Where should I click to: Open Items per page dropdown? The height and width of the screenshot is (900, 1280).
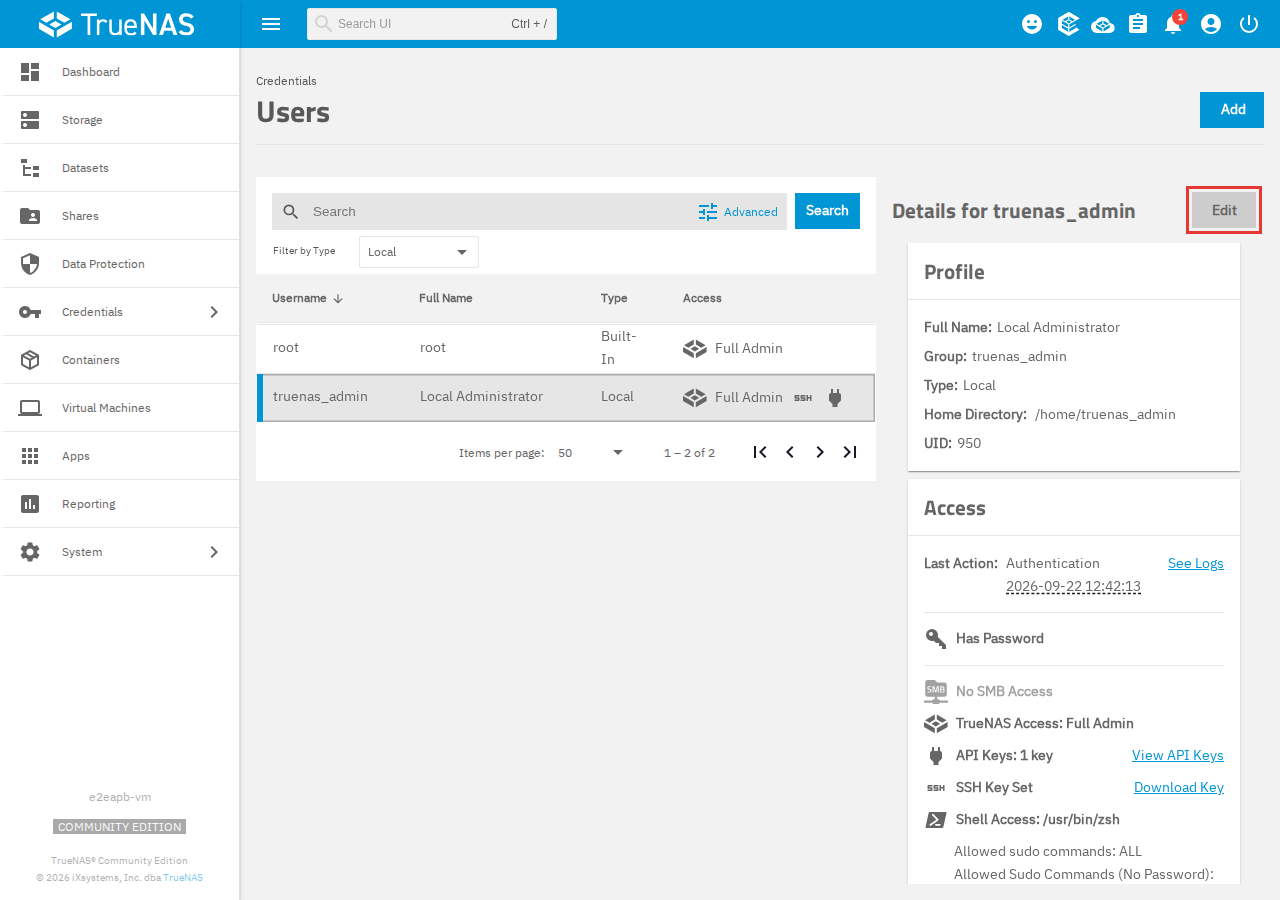coord(590,453)
